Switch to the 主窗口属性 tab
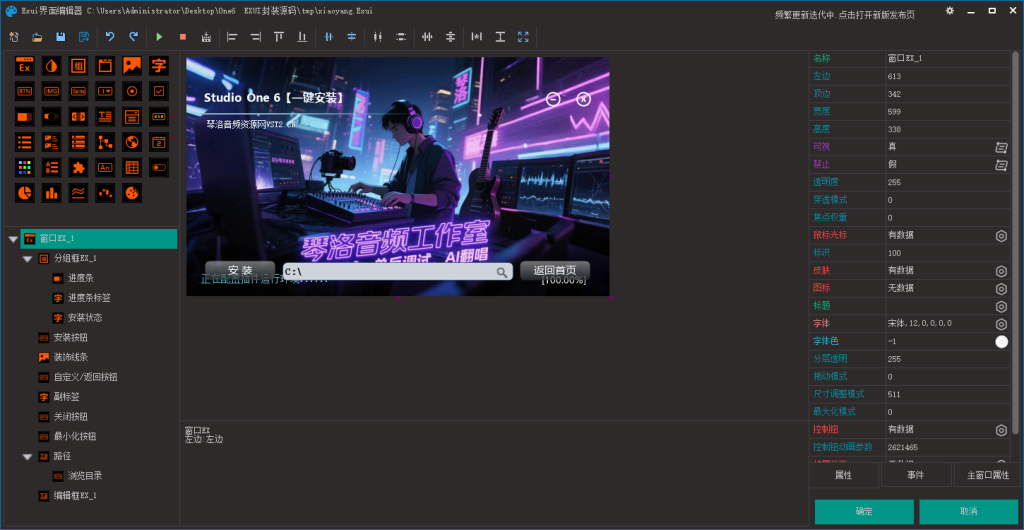 click(988, 475)
